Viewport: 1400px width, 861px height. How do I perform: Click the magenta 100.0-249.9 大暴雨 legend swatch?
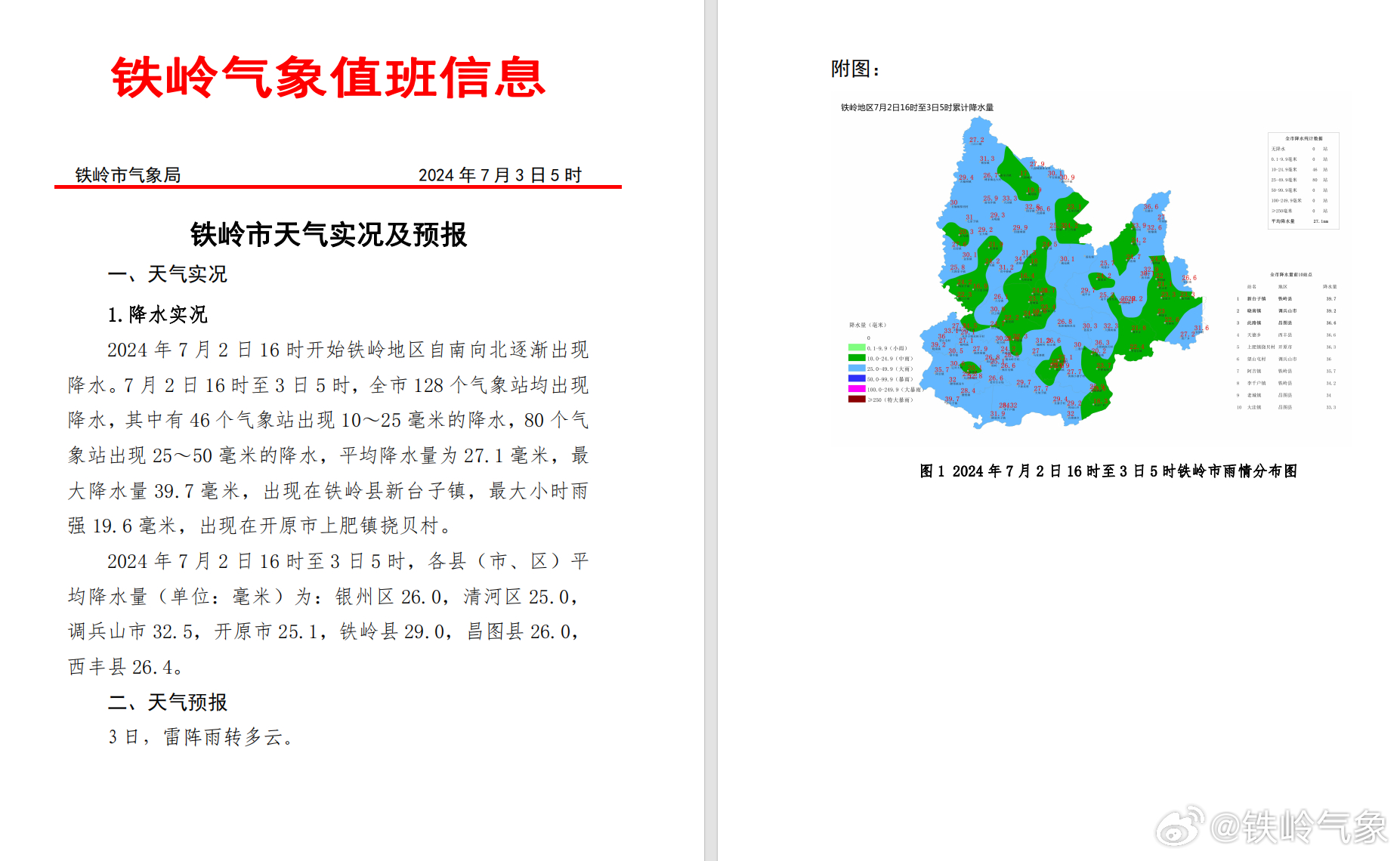[x=857, y=389]
